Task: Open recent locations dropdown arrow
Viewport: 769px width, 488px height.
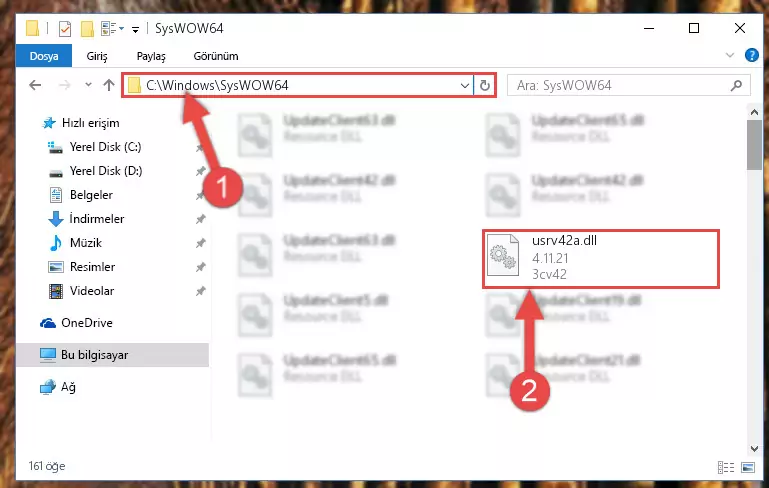Action: click(88, 85)
